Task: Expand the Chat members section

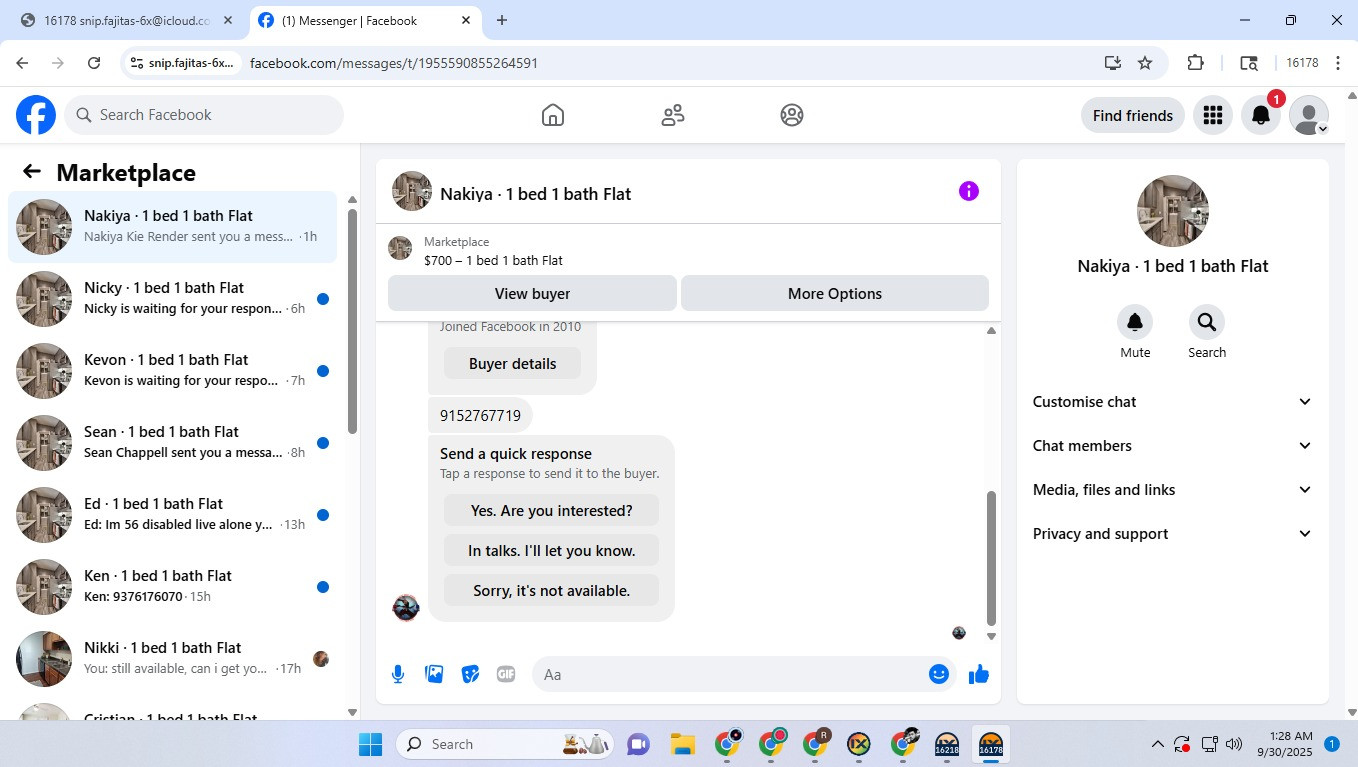Action: (x=1172, y=446)
